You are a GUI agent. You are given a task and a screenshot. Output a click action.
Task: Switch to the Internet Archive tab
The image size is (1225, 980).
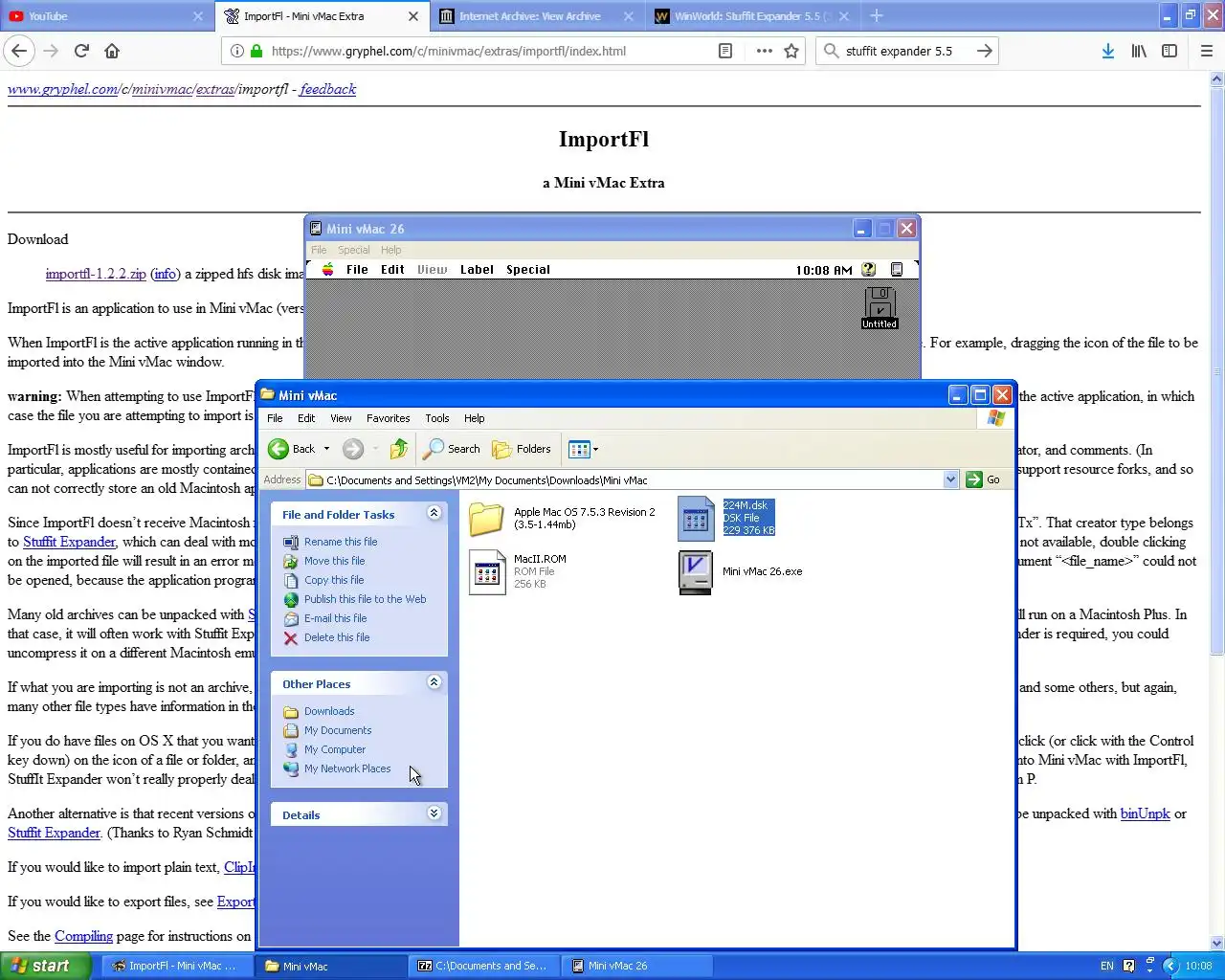tap(538, 15)
